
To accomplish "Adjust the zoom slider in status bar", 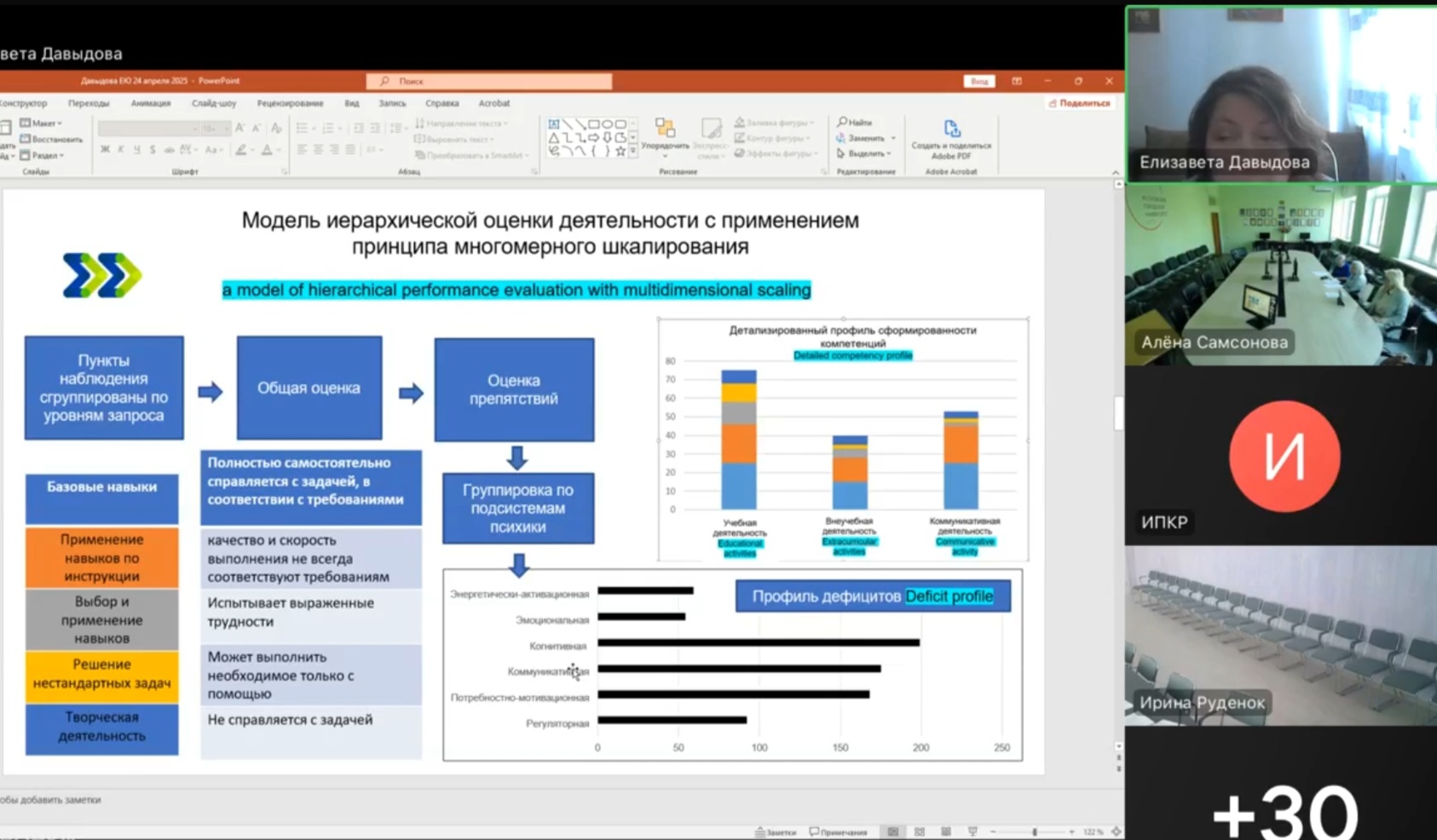I will point(1035,831).
